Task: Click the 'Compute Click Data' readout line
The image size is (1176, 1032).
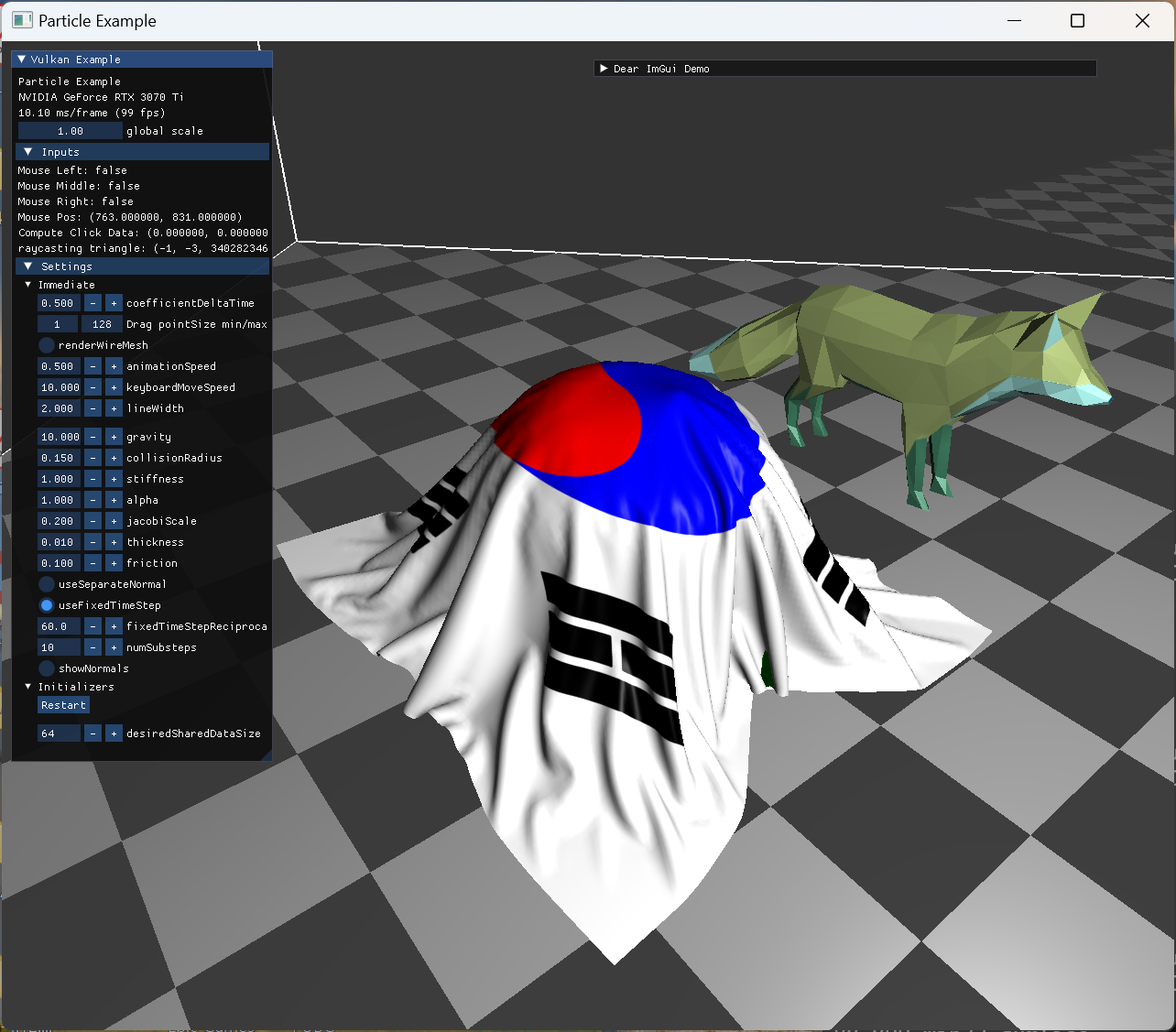Action: (143, 233)
